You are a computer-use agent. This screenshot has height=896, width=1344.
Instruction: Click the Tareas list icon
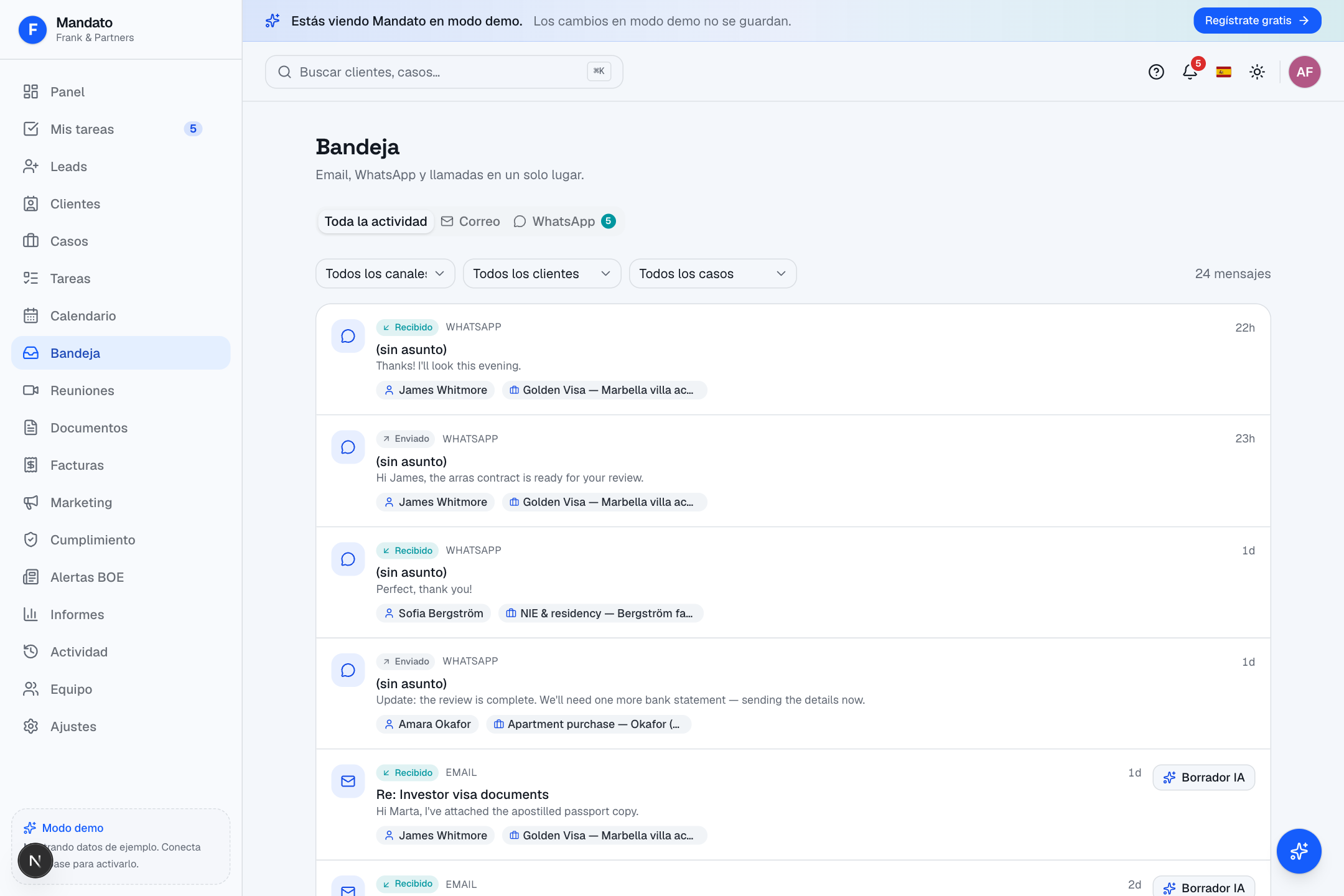tap(30, 279)
